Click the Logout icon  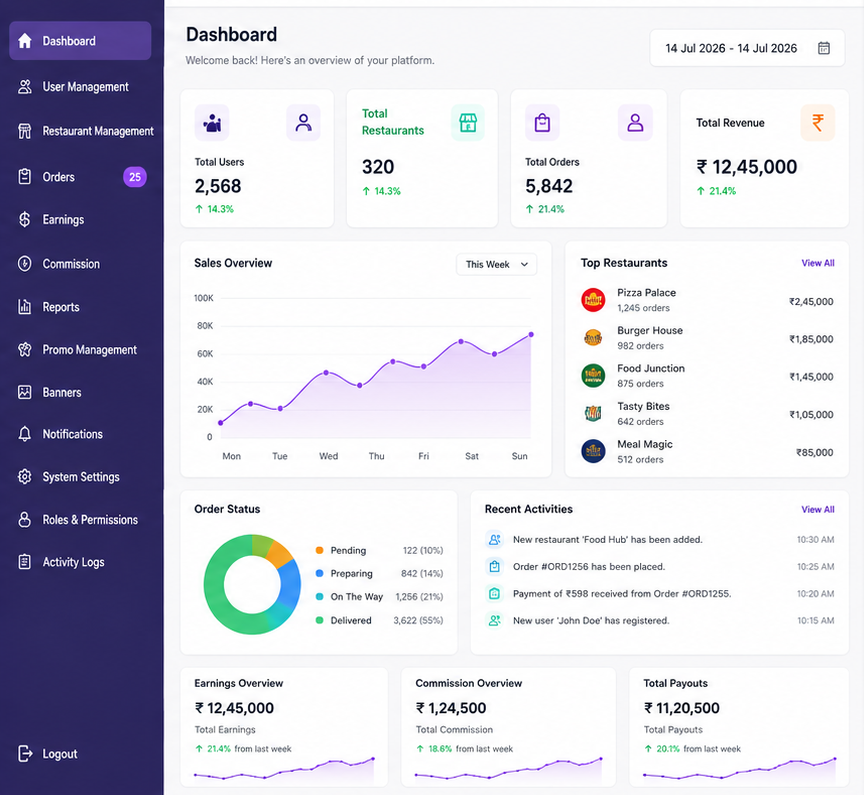(25, 753)
